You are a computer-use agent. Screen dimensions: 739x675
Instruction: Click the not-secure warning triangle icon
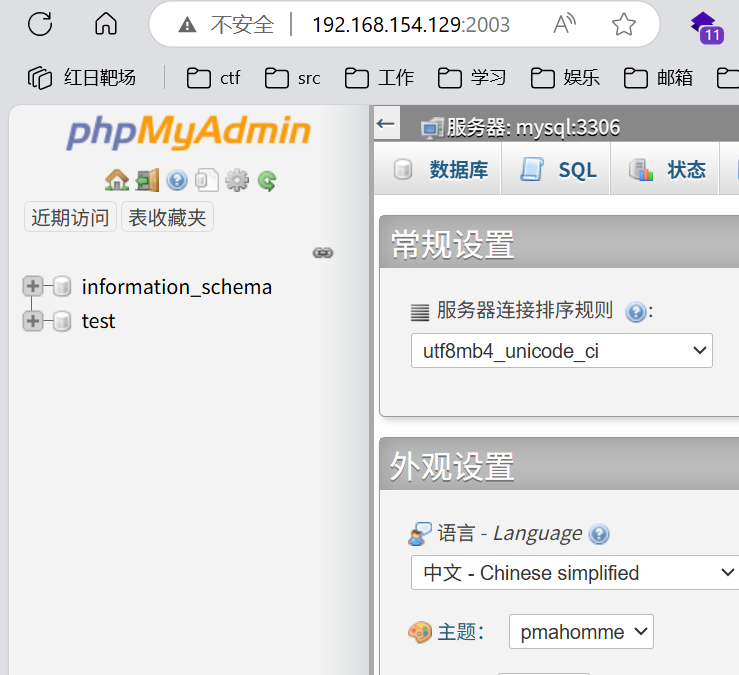click(x=187, y=24)
